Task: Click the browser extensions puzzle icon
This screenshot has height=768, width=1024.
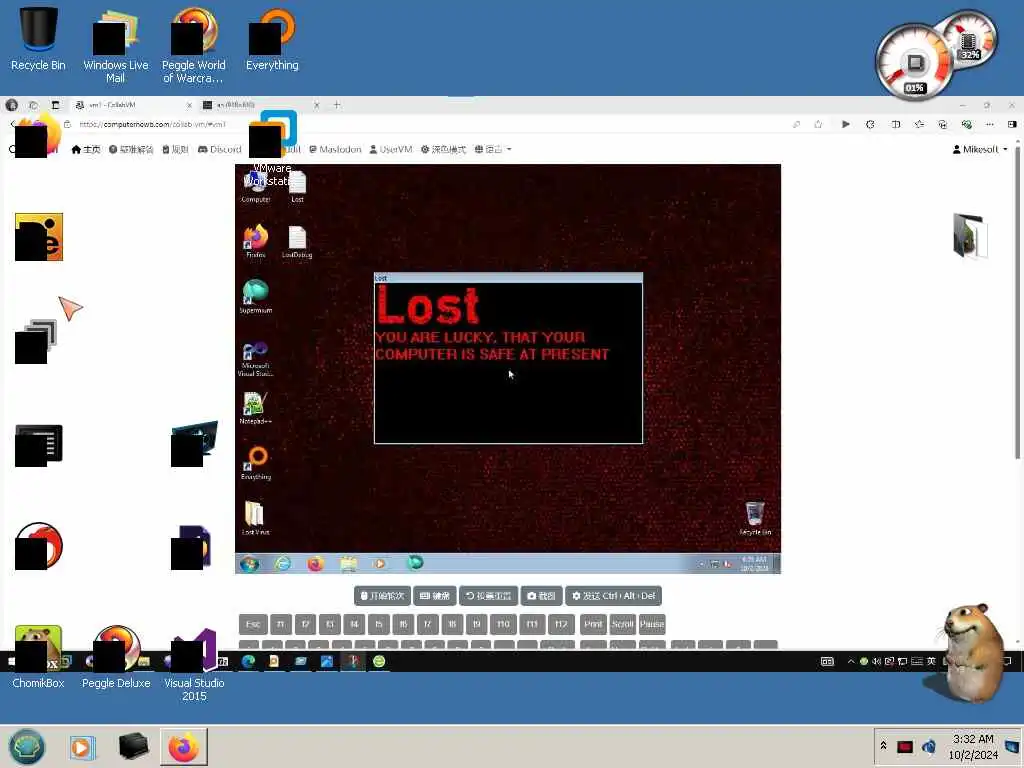Action: coord(870,124)
